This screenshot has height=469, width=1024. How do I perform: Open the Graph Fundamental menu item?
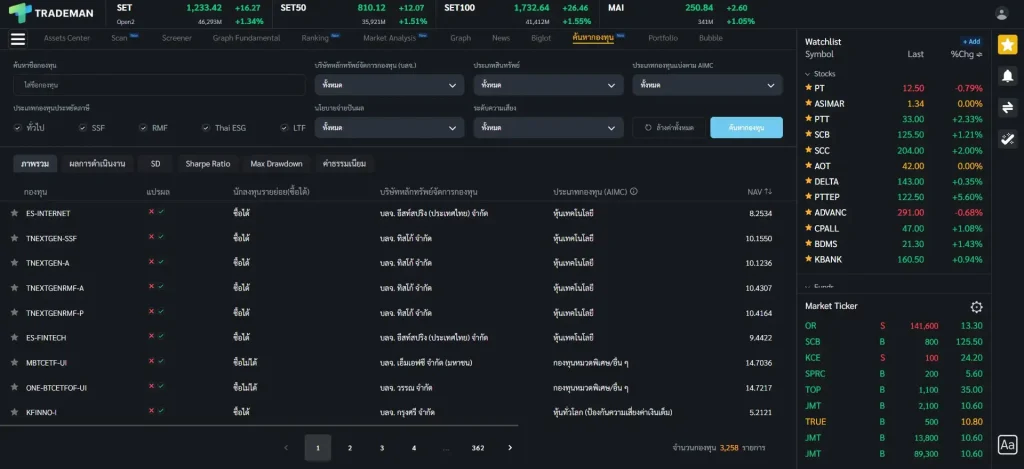246,38
